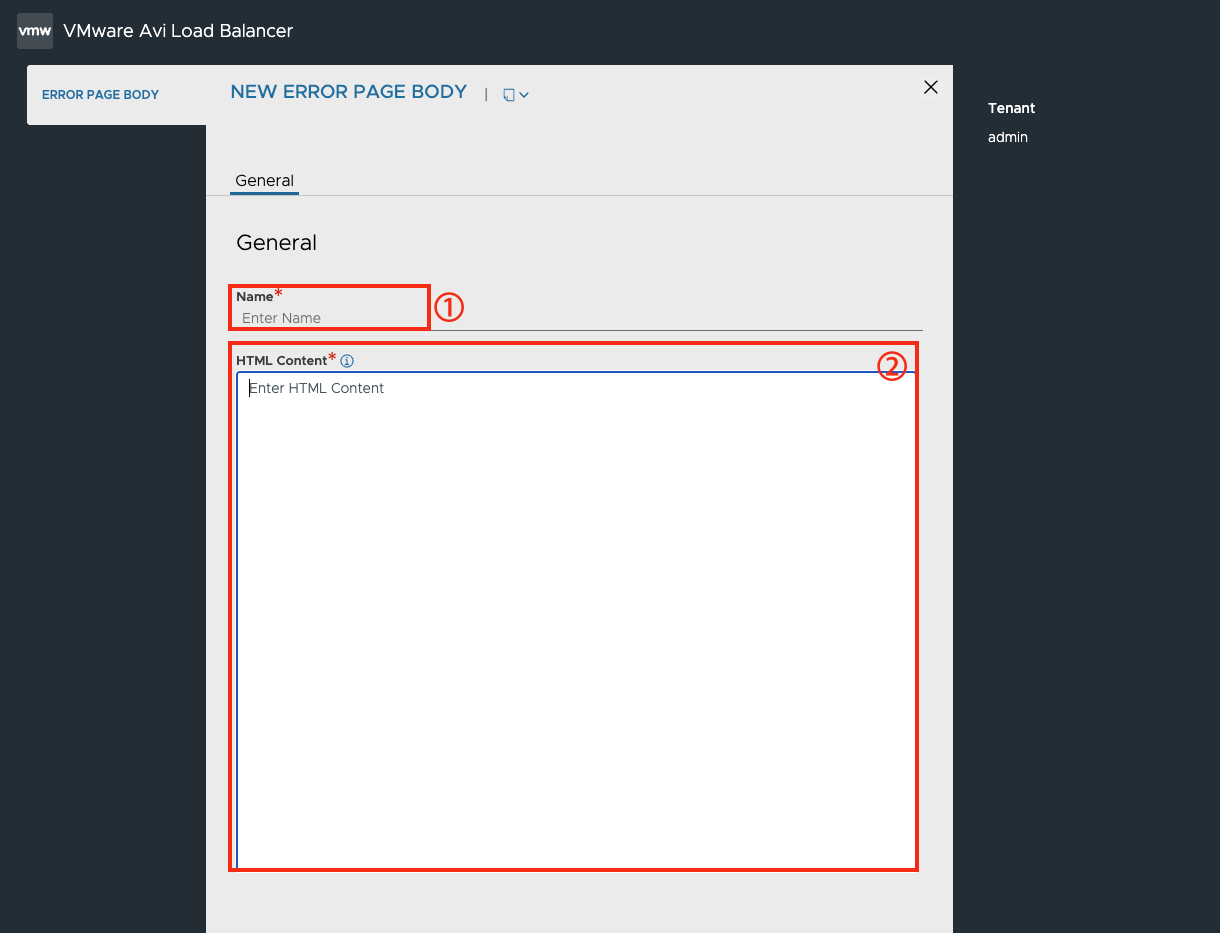The height and width of the screenshot is (933, 1220).
Task: Switch to the General tab
Action: click(x=264, y=181)
